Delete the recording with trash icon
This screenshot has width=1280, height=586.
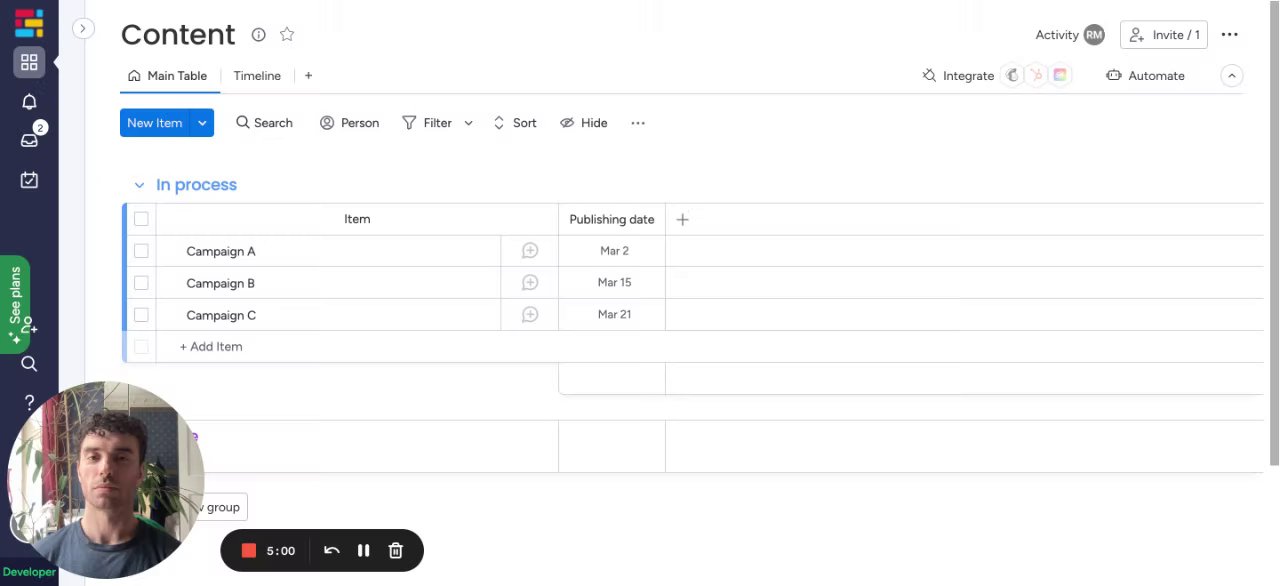395,550
